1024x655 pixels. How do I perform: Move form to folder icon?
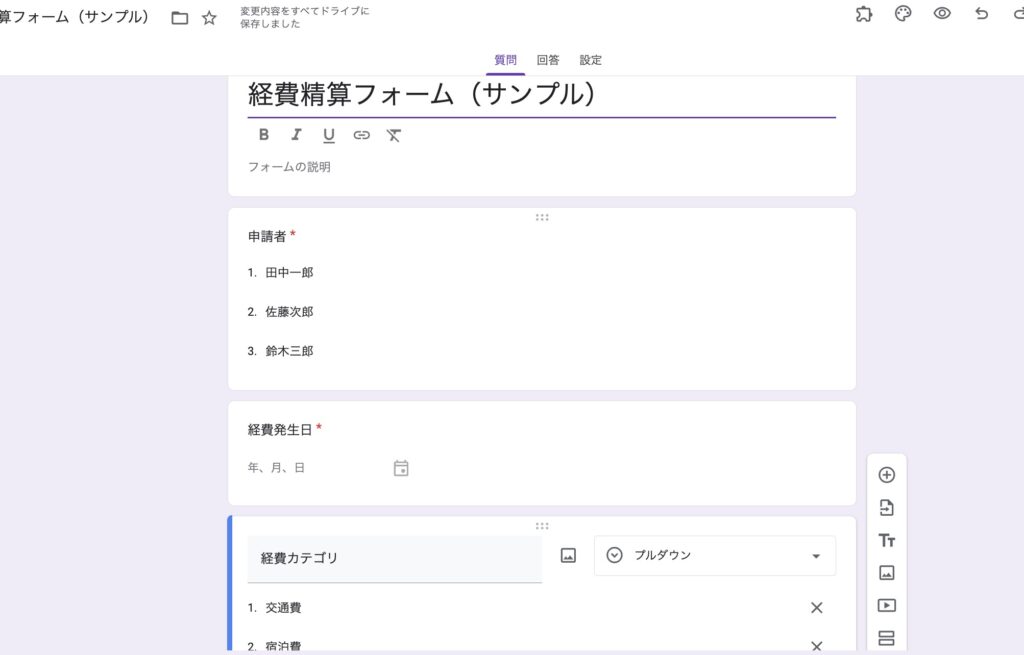pyautogui.click(x=180, y=18)
